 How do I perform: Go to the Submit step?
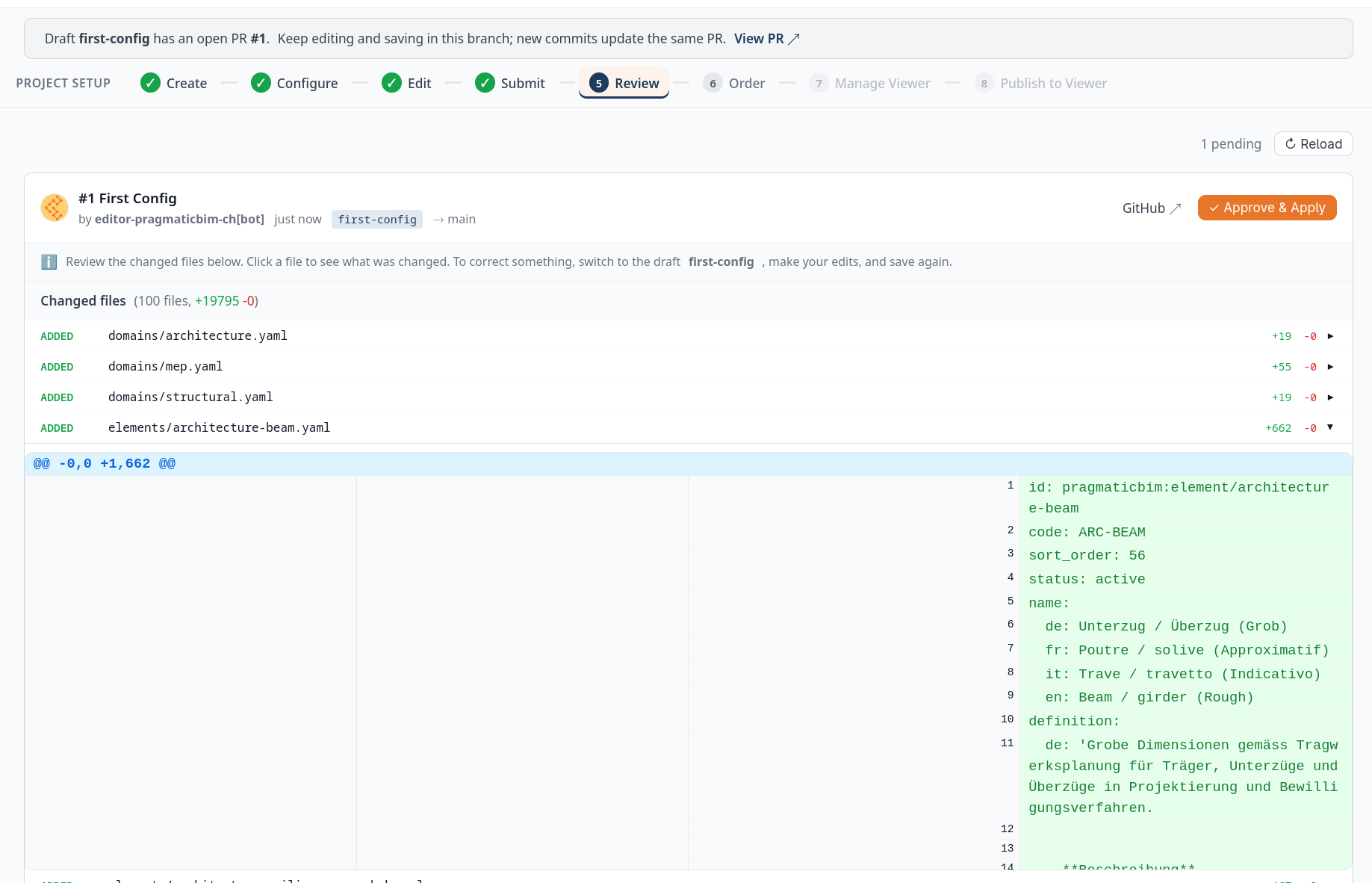[x=509, y=83]
